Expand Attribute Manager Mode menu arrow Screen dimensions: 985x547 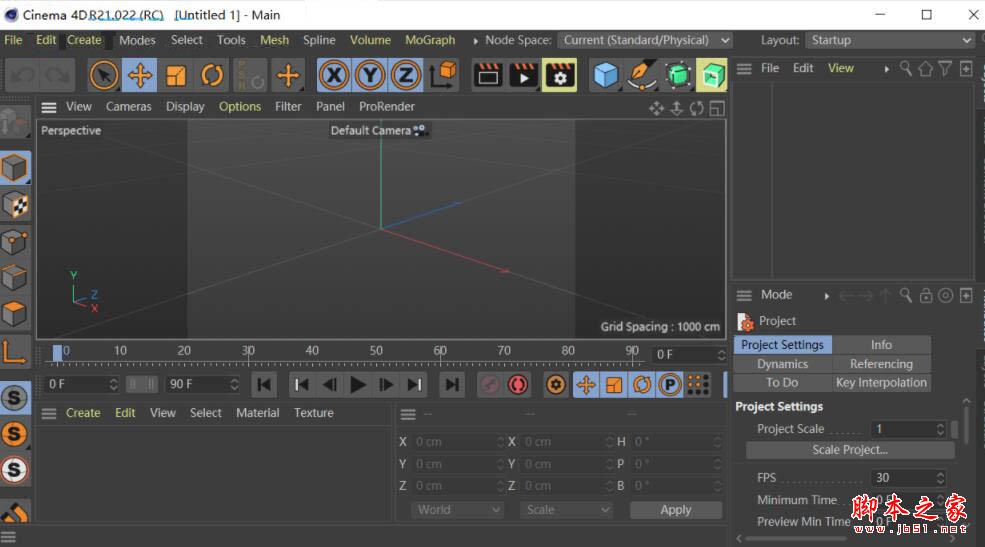pyautogui.click(x=827, y=296)
